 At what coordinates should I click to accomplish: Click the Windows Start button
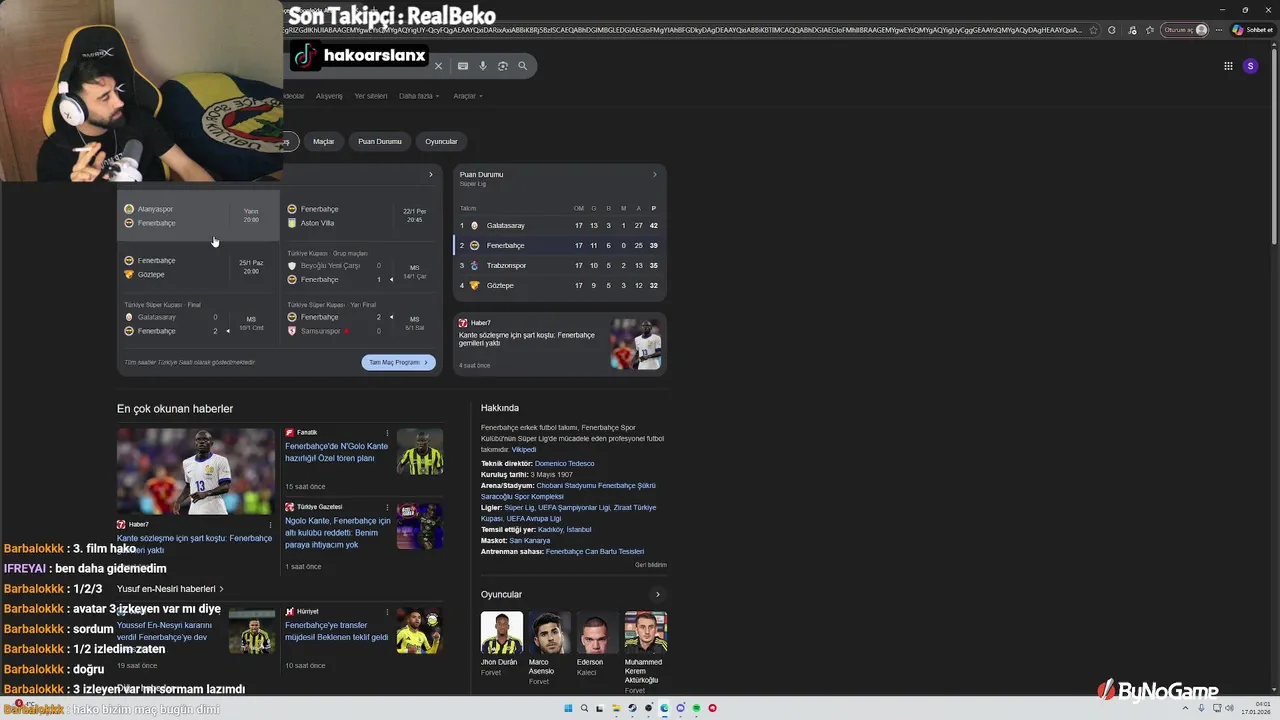568,708
